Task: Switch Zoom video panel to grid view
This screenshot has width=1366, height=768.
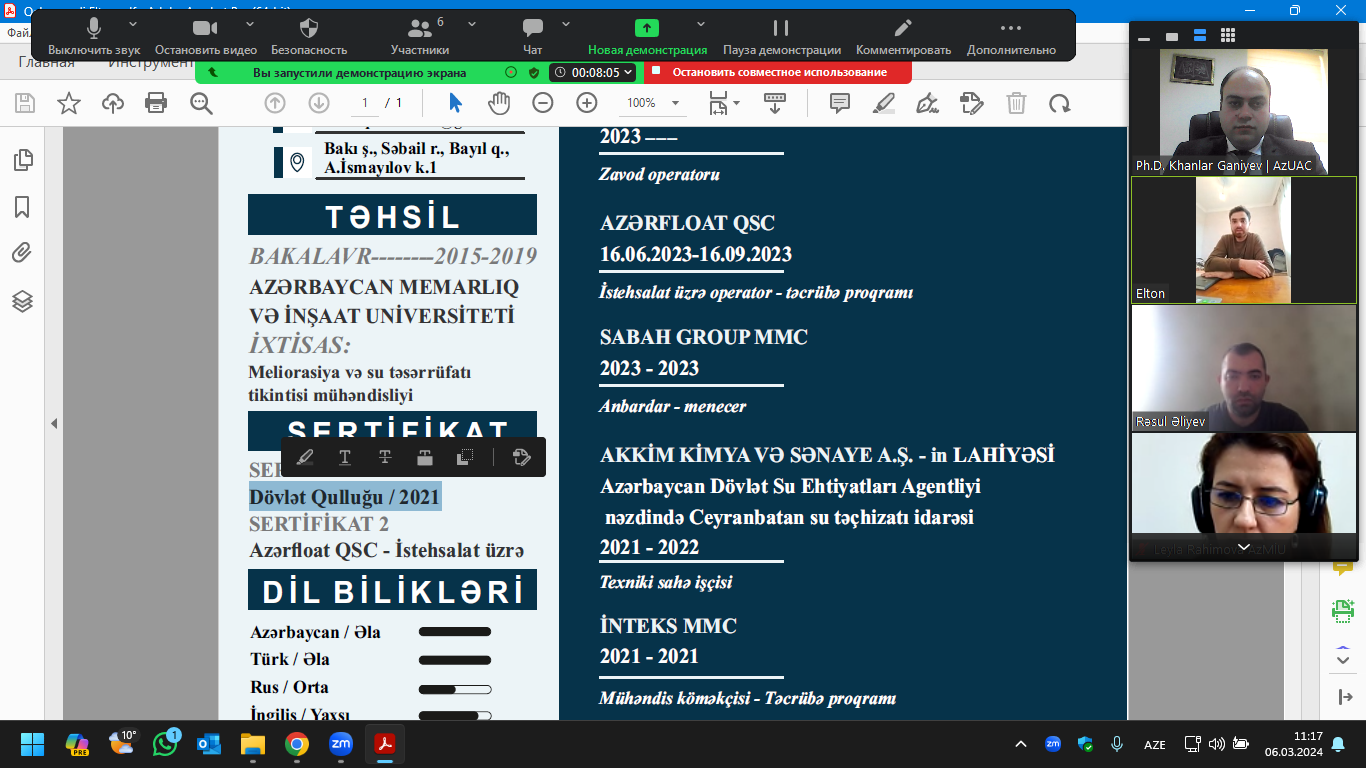Action: click(x=1228, y=35)
